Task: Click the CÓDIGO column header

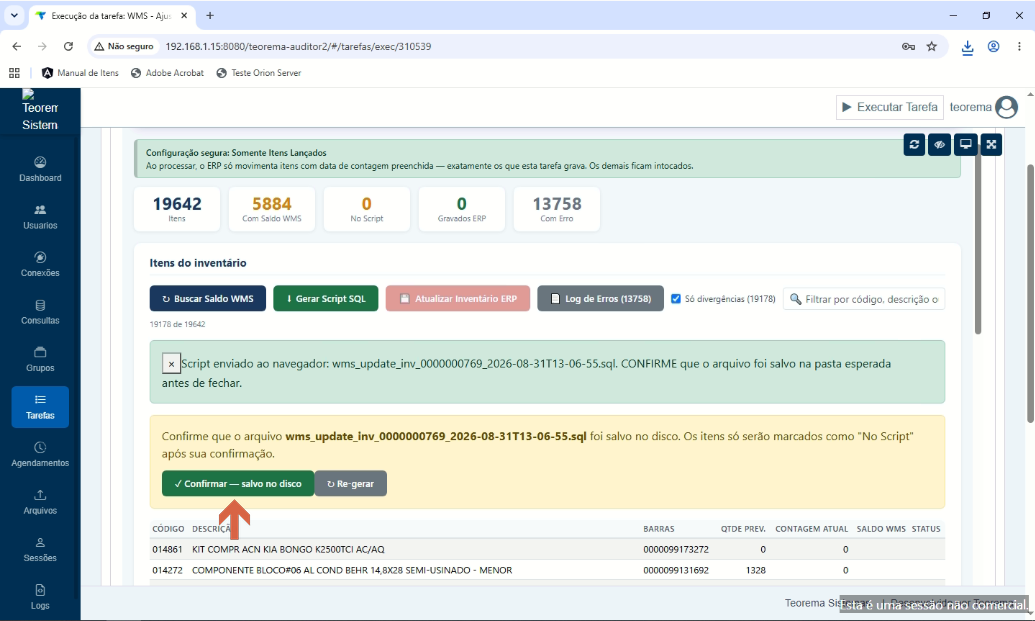Action: pyautogui.click(x=168, y=529)
